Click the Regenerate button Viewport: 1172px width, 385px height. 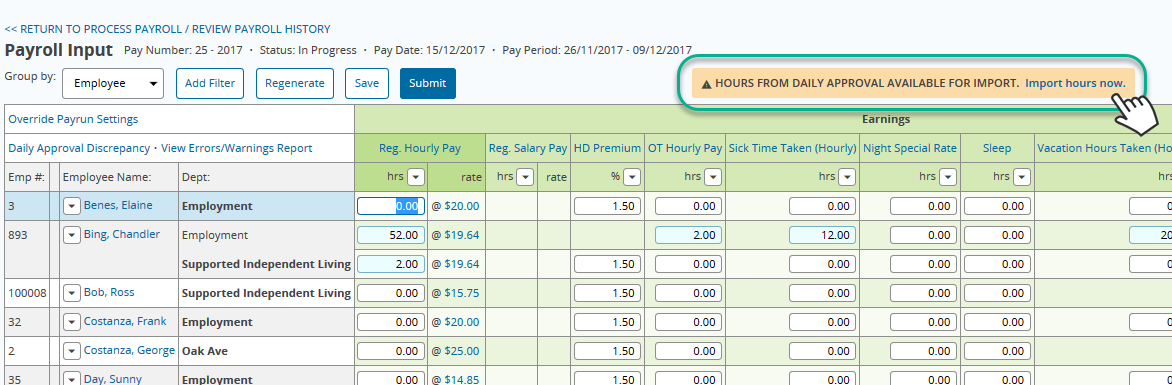pyautogui.click(x=294, y=84)
